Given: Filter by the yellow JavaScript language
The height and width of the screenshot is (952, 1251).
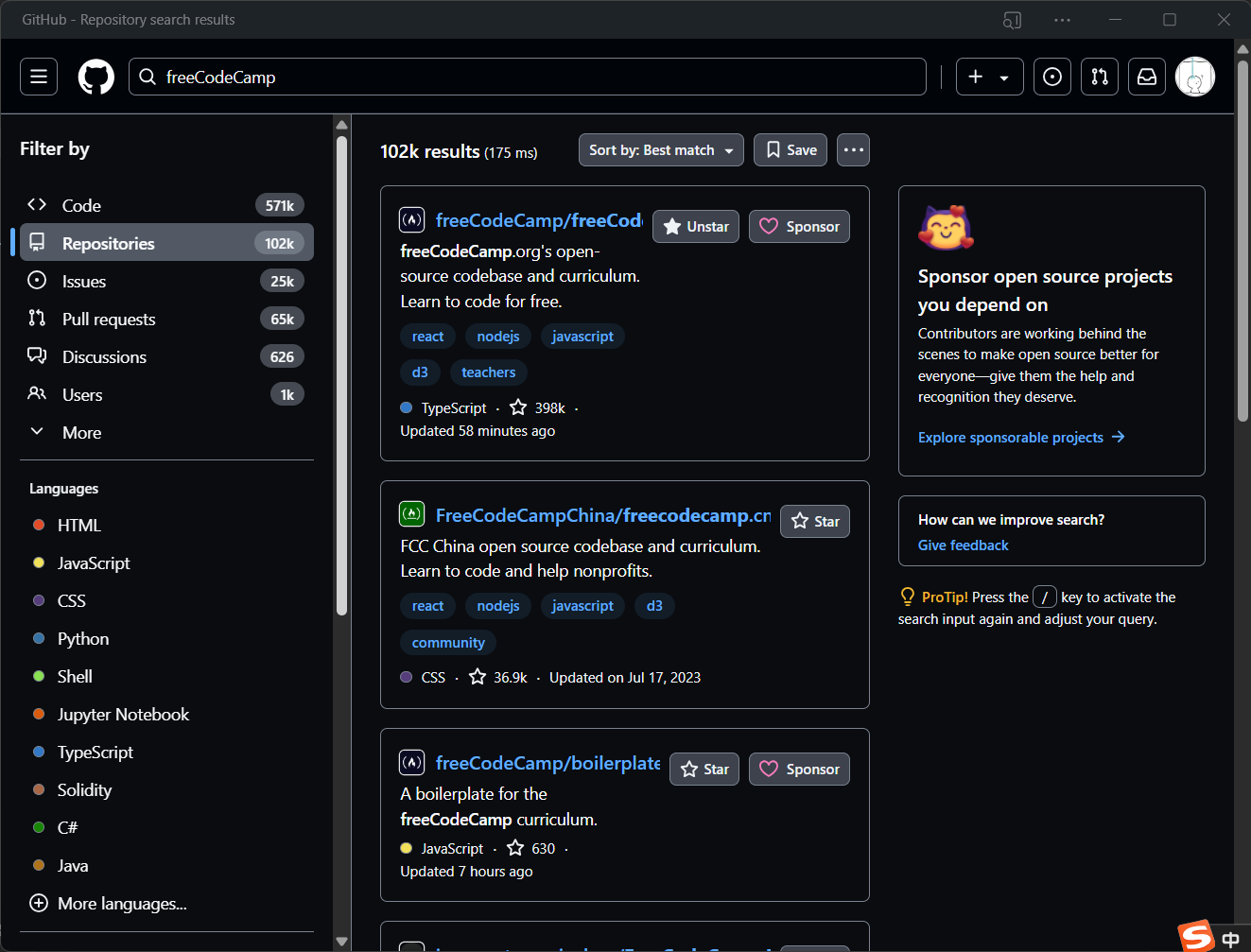Looking at the screenshot, I should coord(93,563).
